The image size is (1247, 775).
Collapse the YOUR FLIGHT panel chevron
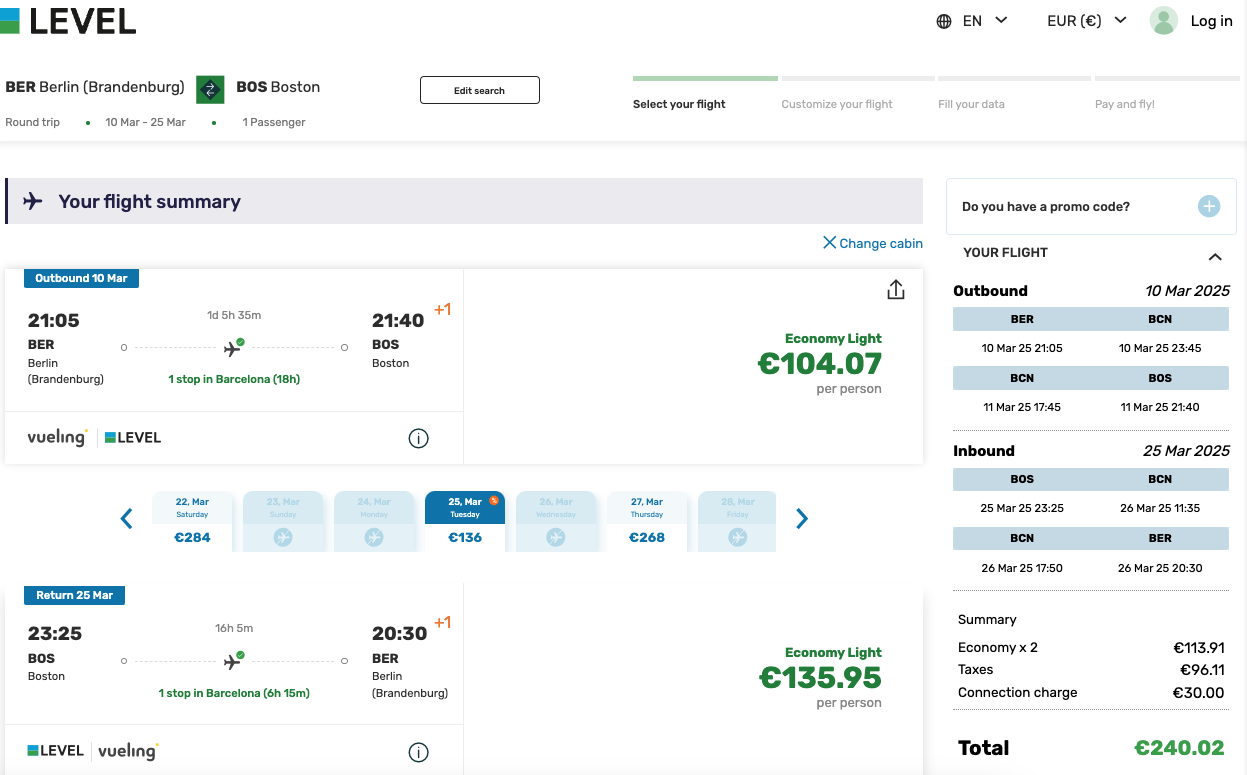coord(1215,257)
